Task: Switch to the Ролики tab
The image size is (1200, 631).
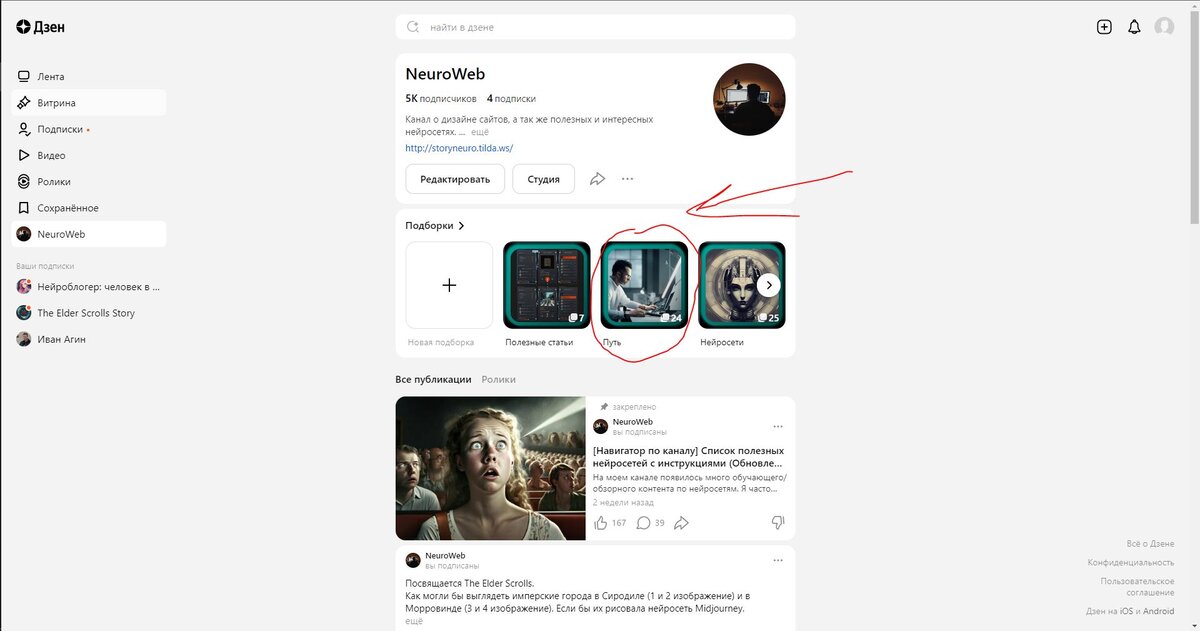Action: (498, 380)
